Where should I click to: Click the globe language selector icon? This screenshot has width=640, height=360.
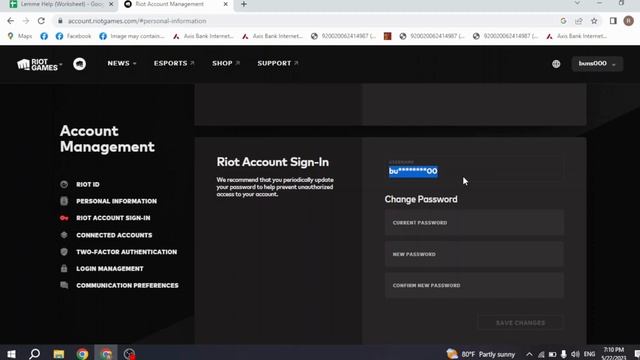[x=556, y=64]
